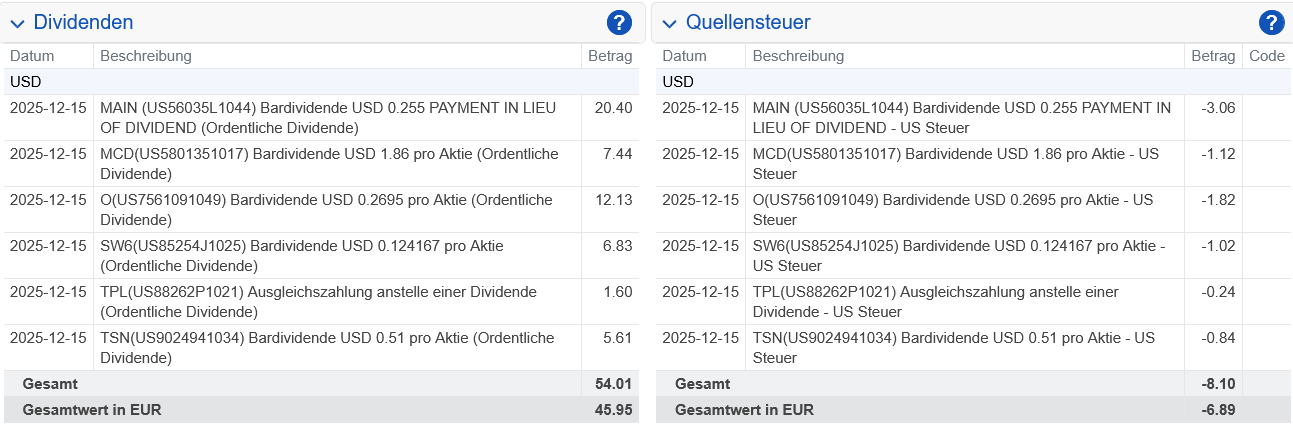
Task: Open help for the Dividenden section
Action: click(x=619, y=22)
